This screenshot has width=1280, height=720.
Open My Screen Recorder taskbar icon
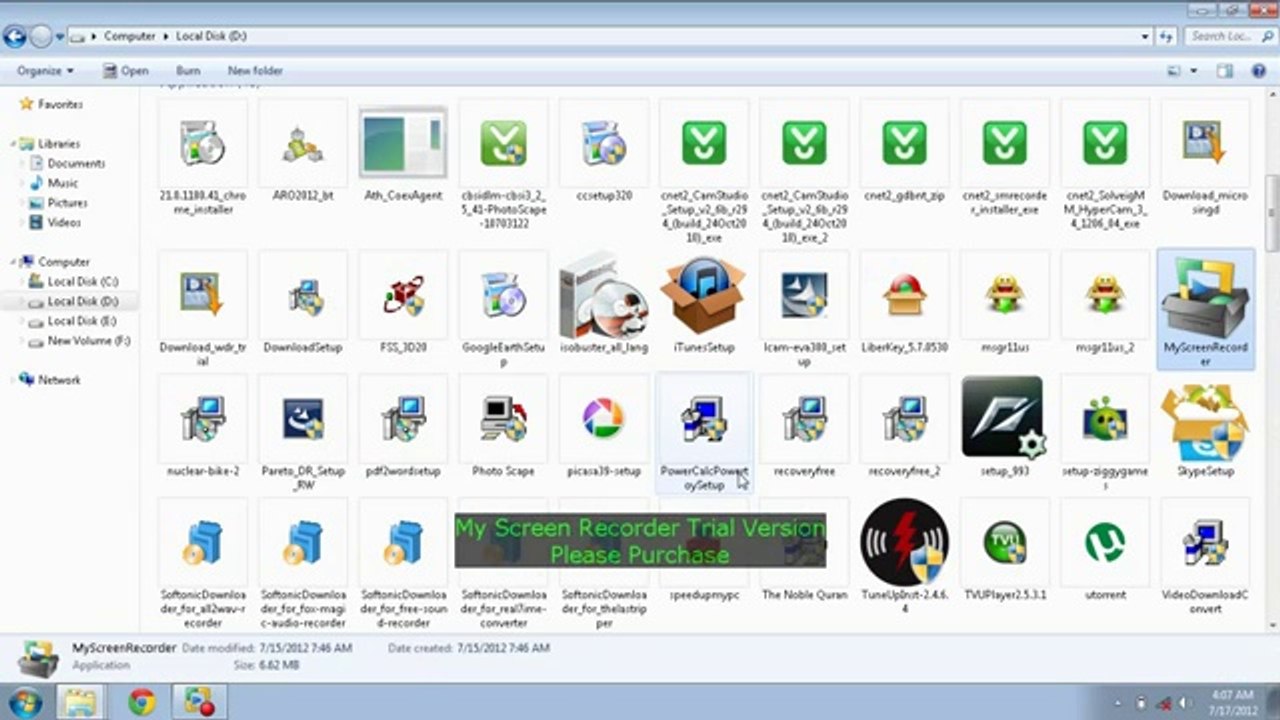[200, 702]
